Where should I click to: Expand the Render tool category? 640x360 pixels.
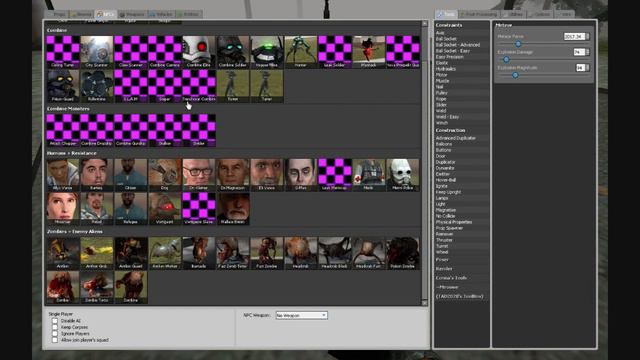point(444,269)
